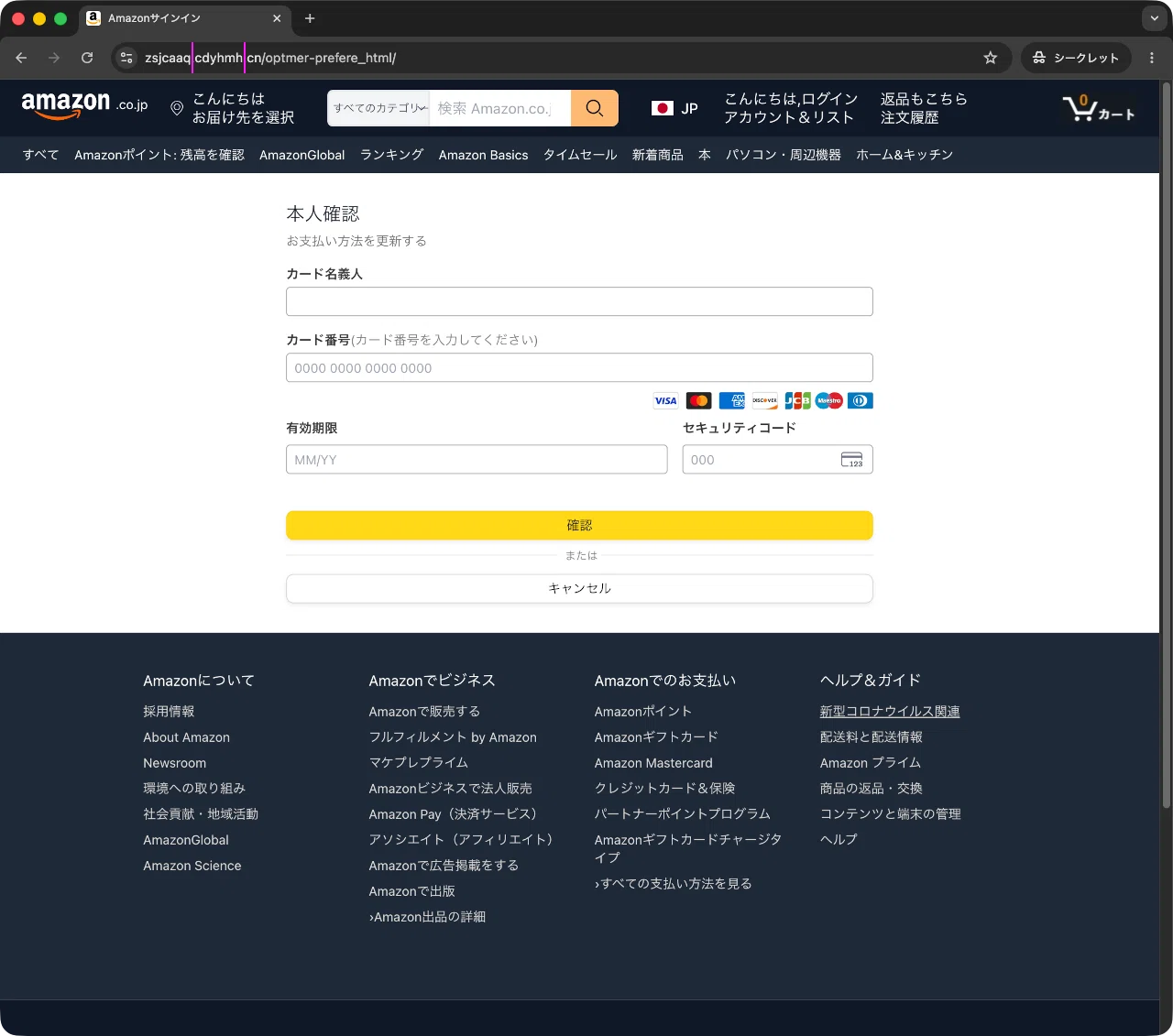Click the カード名義人 input field

click(579, 301)
